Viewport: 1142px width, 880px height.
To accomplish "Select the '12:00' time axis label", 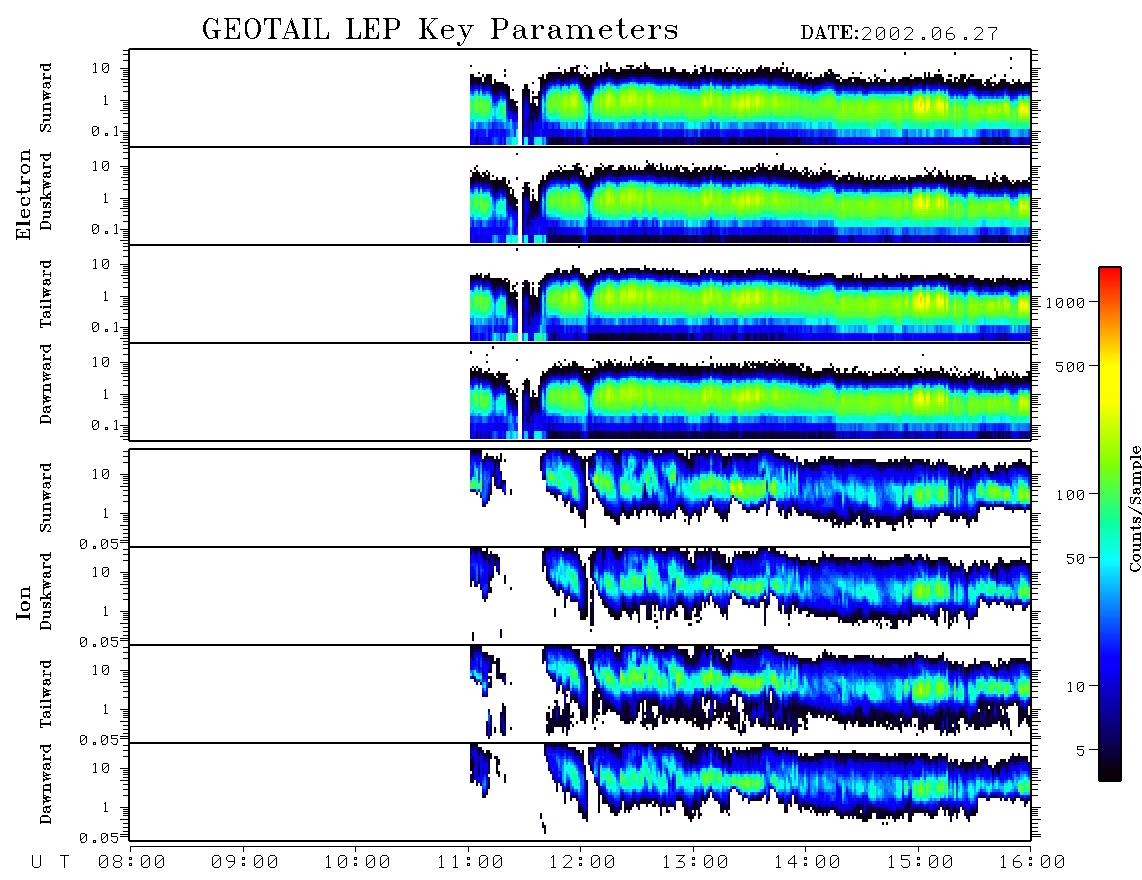I will pyautogui.click(x=583, y=863).
